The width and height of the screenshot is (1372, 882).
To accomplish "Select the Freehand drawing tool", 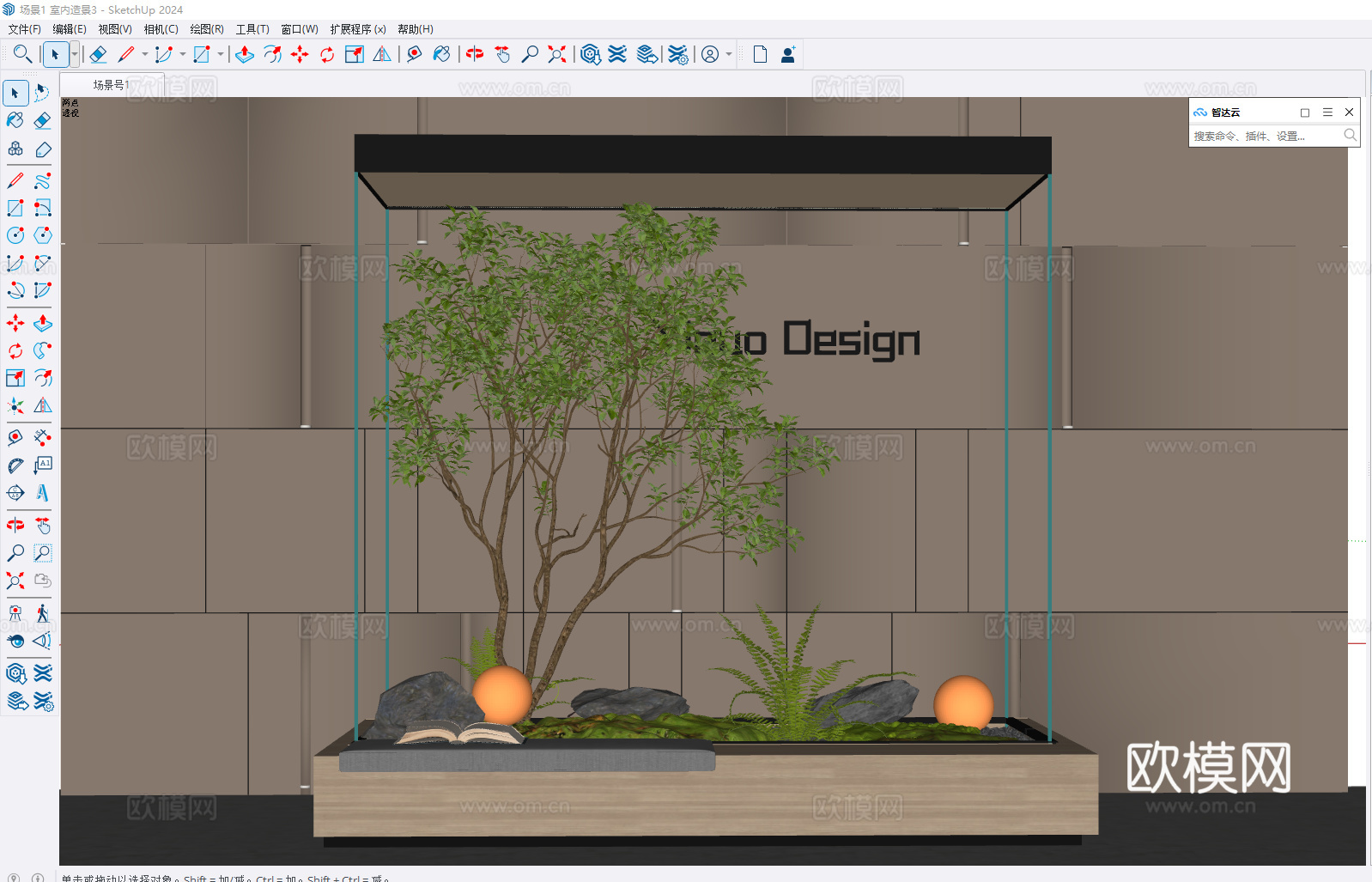I will (x=42, y=181).
